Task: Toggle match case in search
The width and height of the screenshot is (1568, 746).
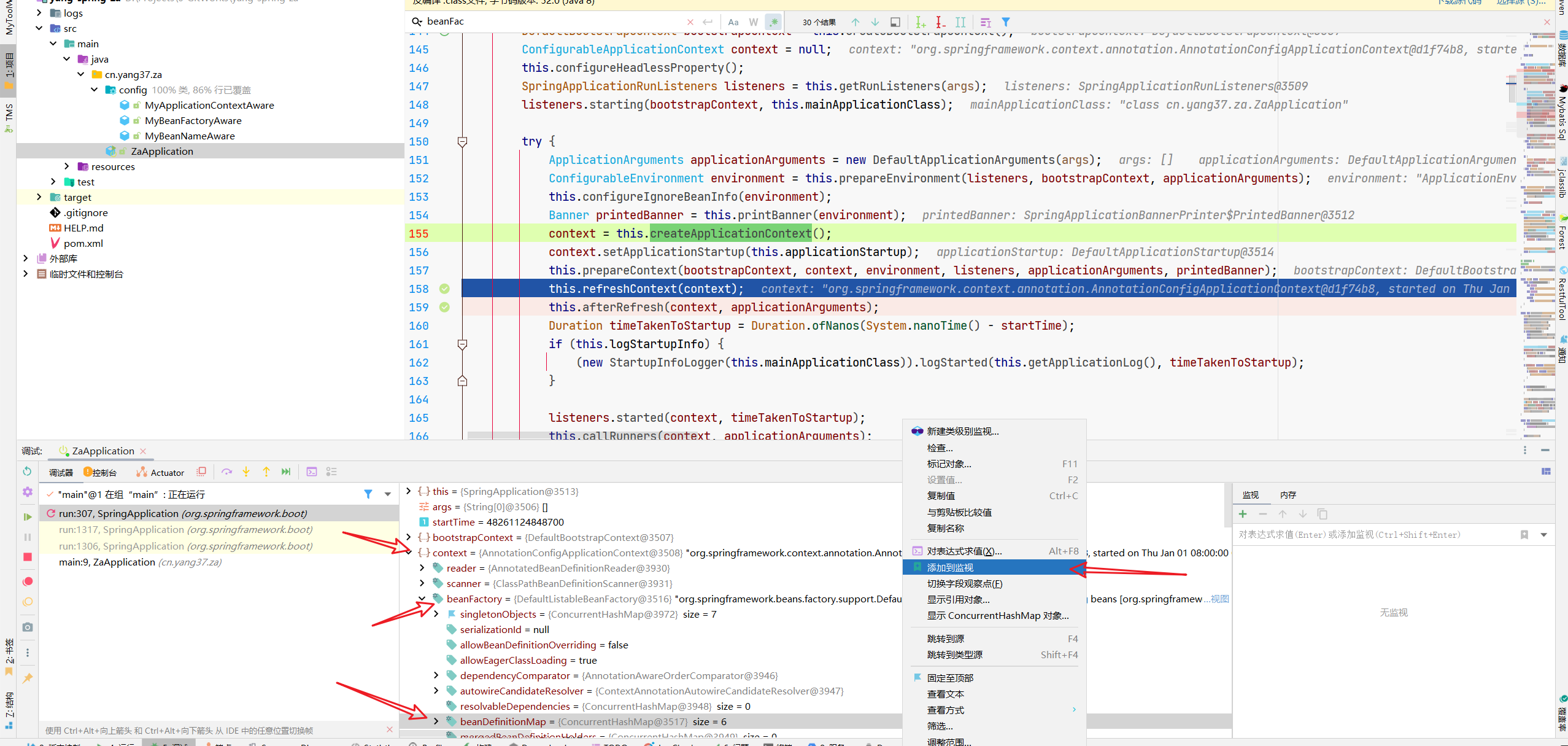Action: click(x=733, y=22)
